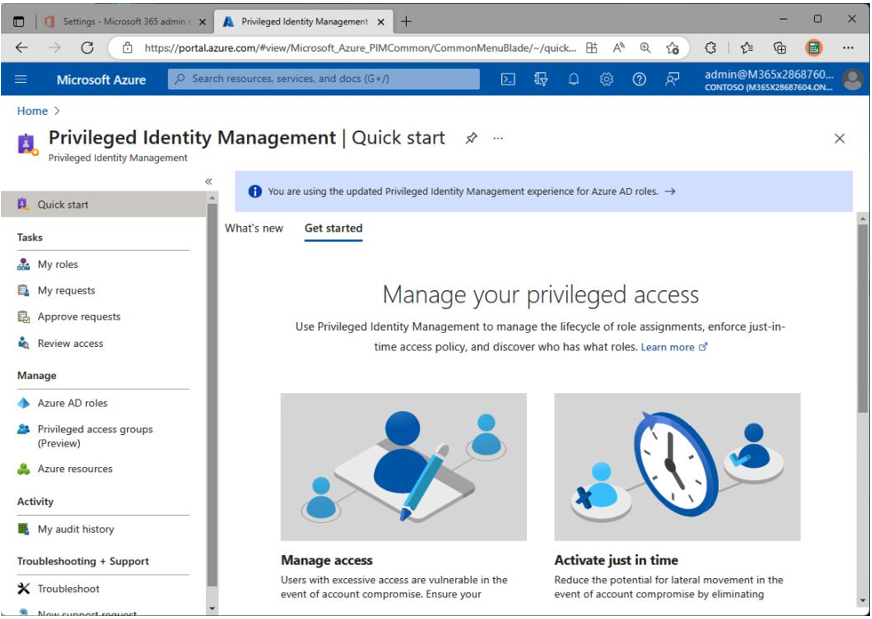
Task: Close the Settings - Microsoft 365 admin tab
Action: click(202, 22)
